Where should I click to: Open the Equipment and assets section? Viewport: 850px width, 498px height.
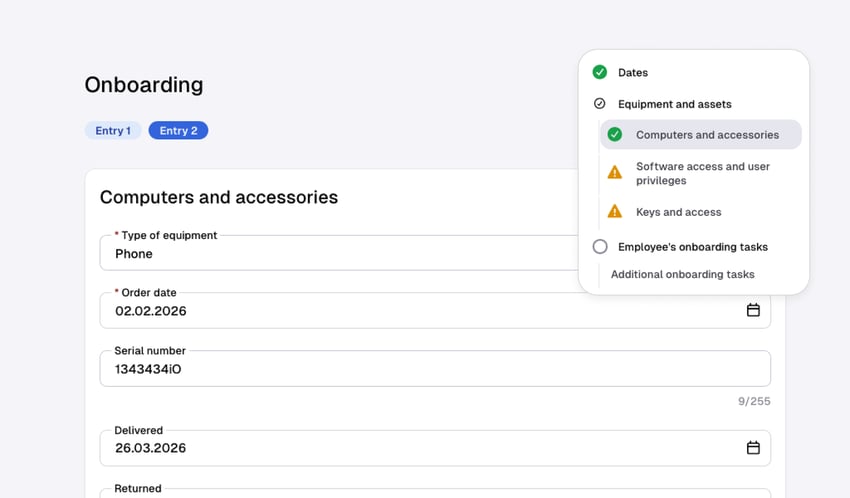[x=674, y=104]
